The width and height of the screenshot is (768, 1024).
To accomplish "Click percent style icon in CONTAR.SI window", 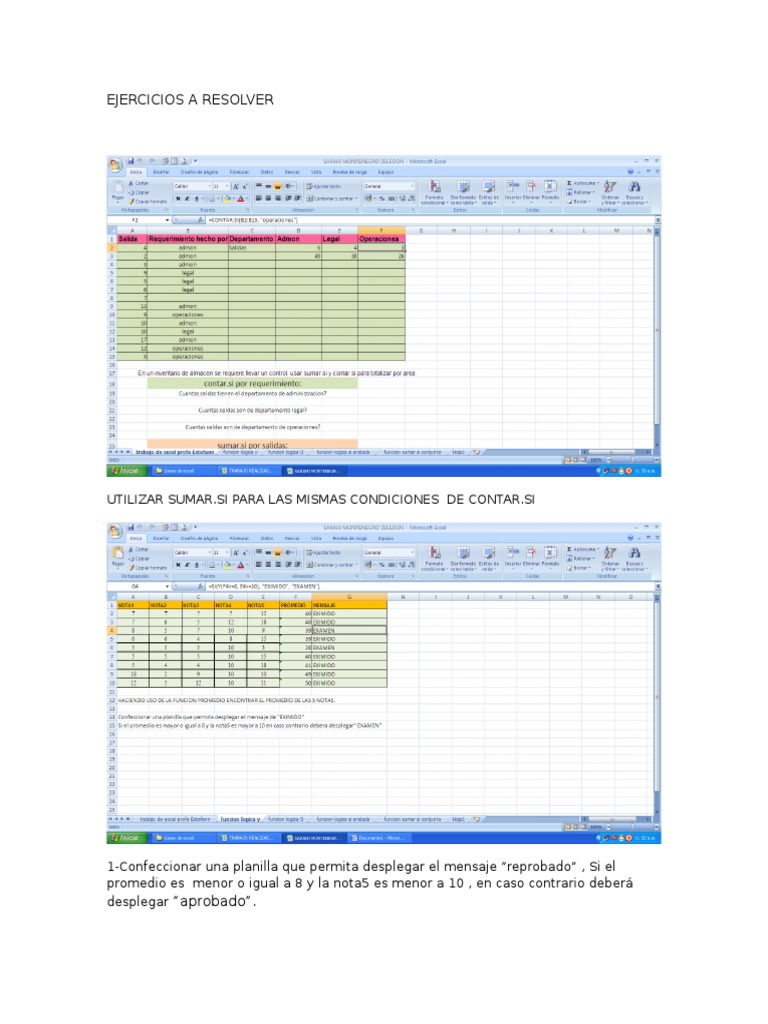I will (x=382, y=199).
